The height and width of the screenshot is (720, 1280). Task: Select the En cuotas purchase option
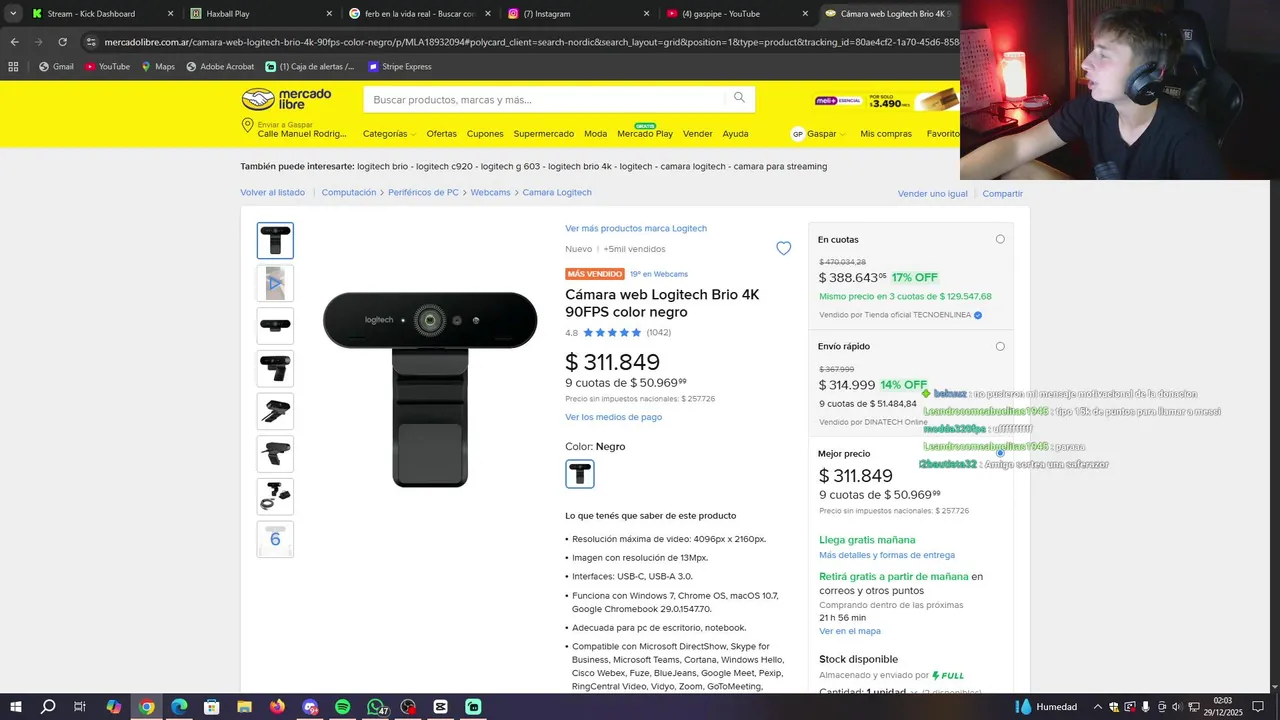(x=1000, y=239)
